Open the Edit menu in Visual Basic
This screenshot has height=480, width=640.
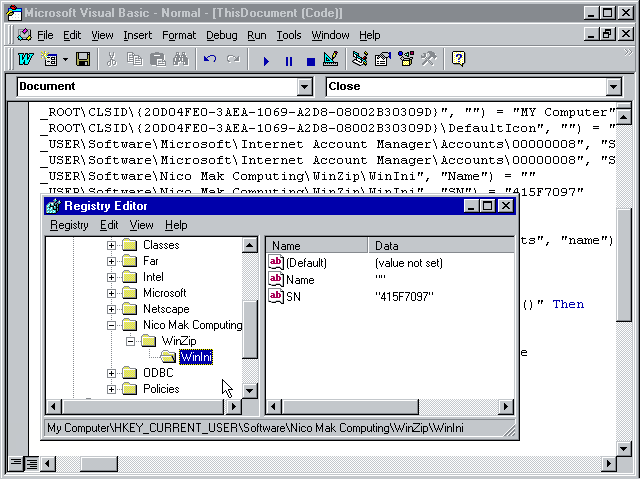pyautogui.click(x=72, y=36)
